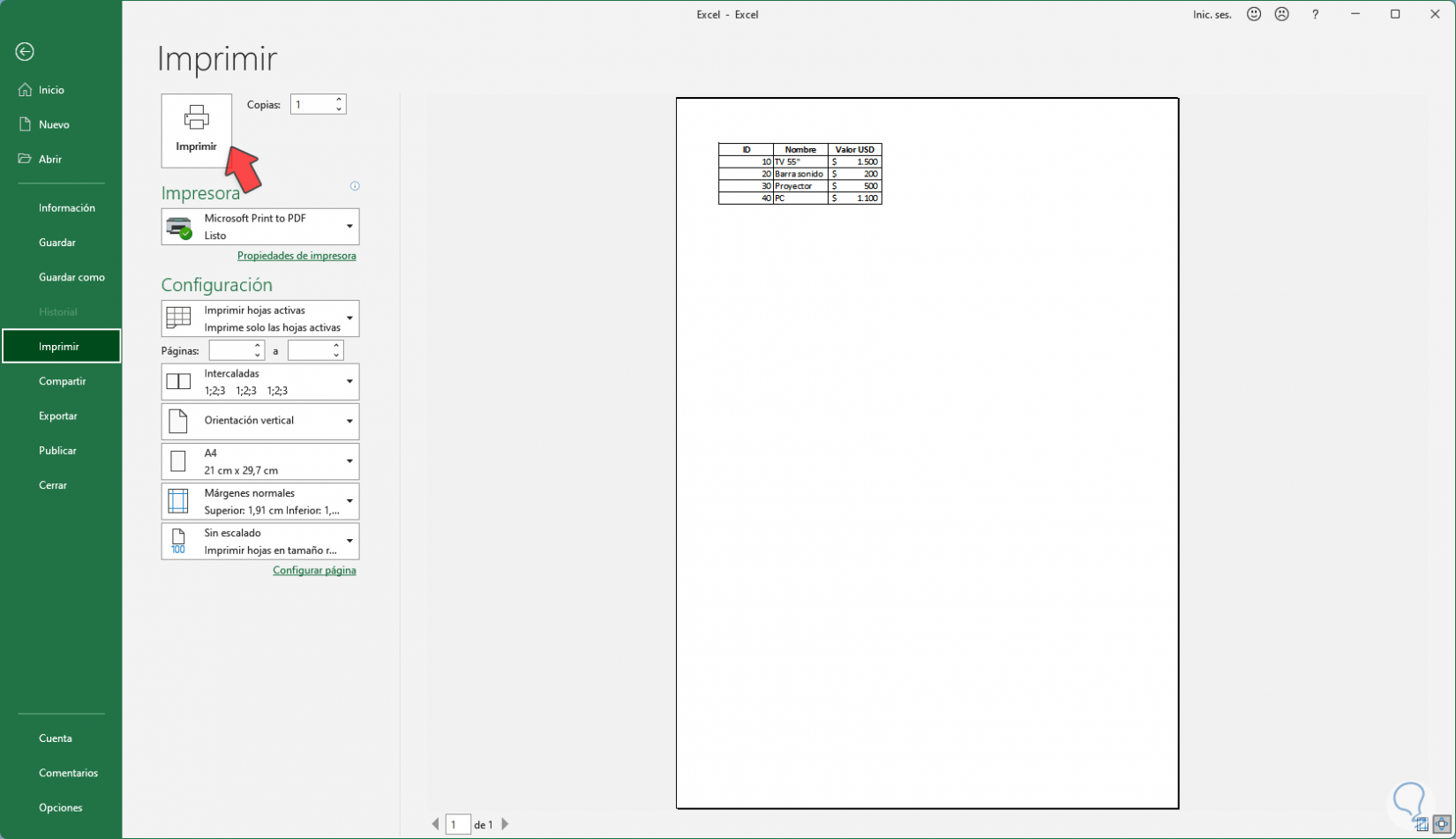Send a frown feedback icon

pyautogui.click(x=1282, y=14)
